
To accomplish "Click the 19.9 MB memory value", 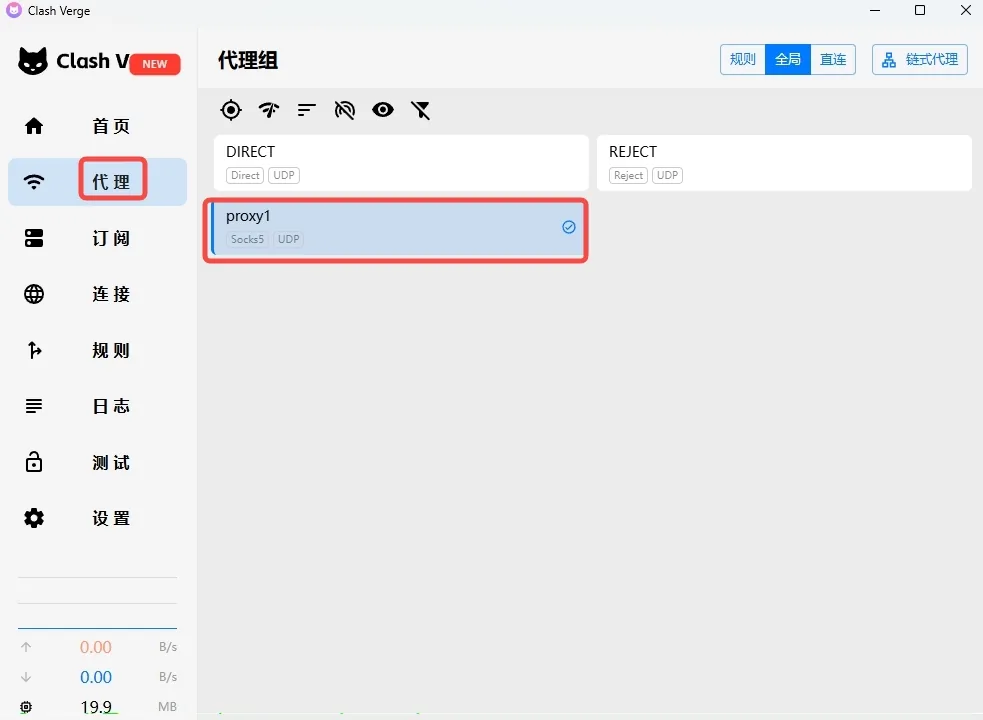I will pyautogui.click(x=96, y=707).
